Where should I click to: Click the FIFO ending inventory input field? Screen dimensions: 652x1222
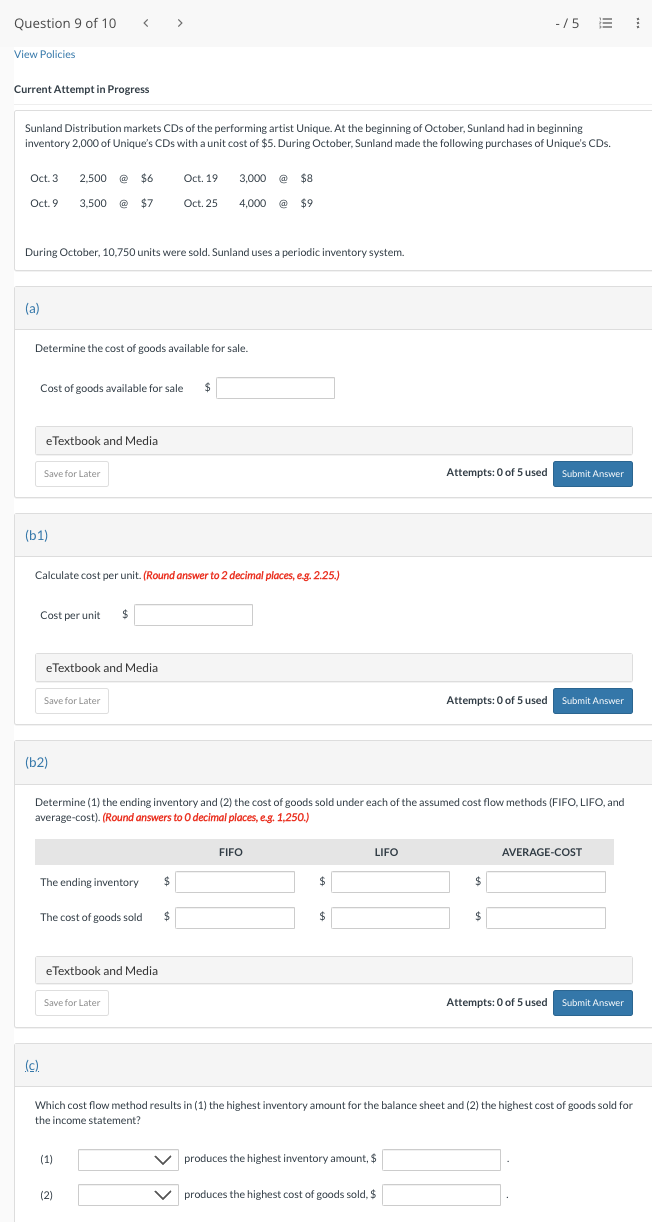click(x=235, y=881)
